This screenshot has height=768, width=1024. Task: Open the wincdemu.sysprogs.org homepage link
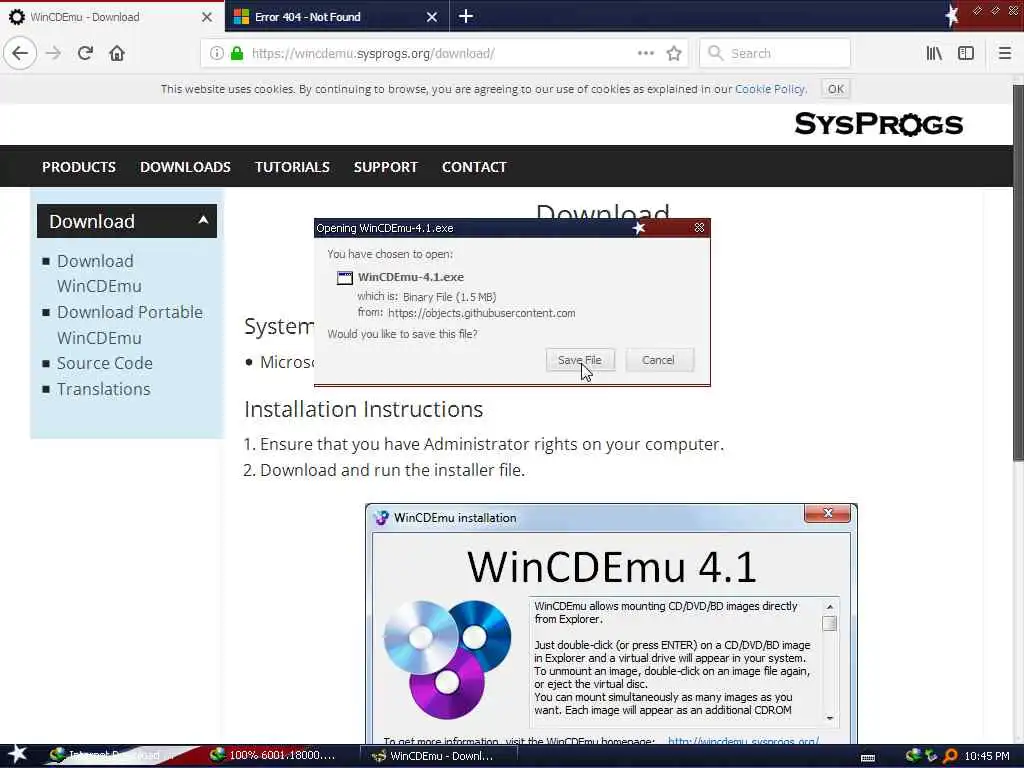tap(743, 741)
